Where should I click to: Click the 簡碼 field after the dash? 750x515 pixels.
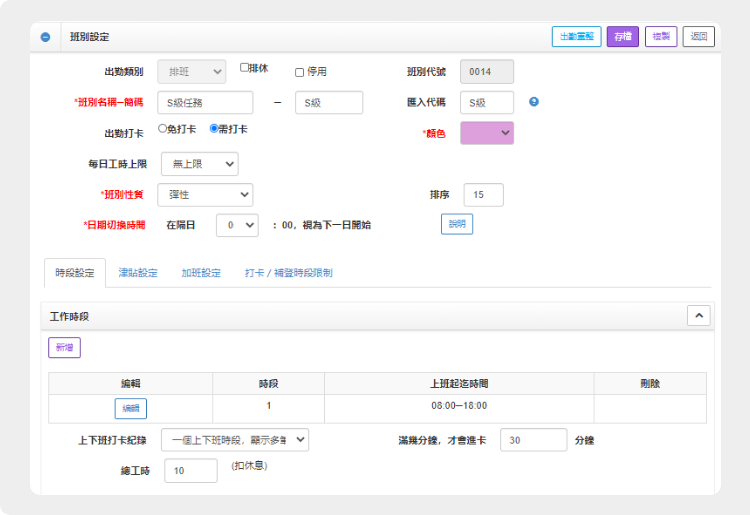tap(329, 103)
